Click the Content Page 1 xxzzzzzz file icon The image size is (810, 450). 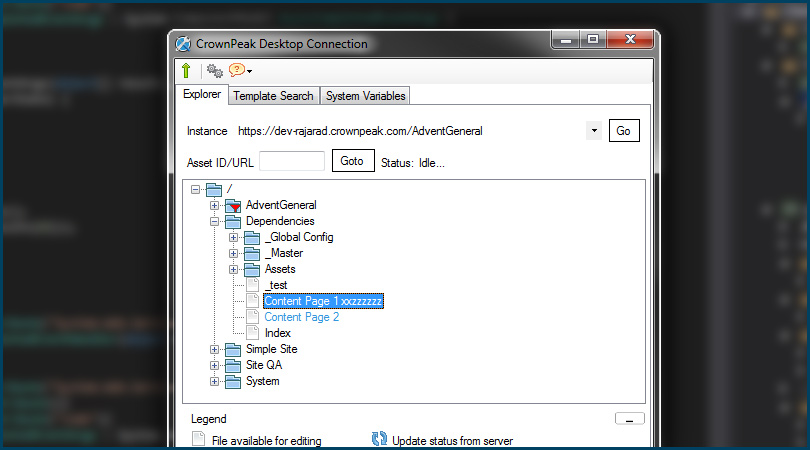(253, 301)
